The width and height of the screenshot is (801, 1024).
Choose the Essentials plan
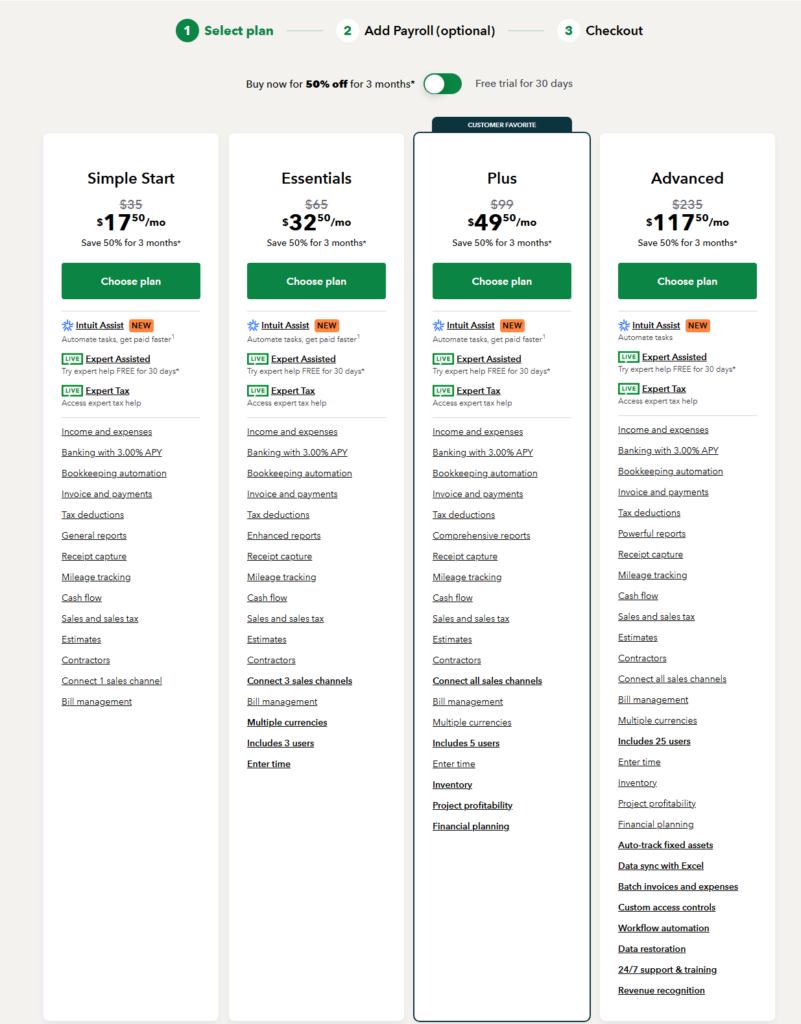click(x=316, y=281)
